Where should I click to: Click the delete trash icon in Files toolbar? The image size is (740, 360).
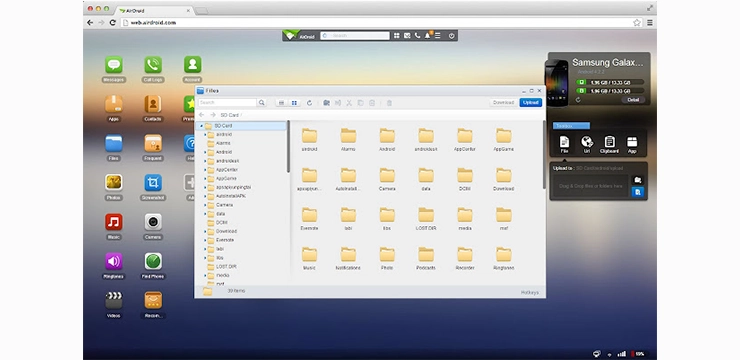(389, 103)
